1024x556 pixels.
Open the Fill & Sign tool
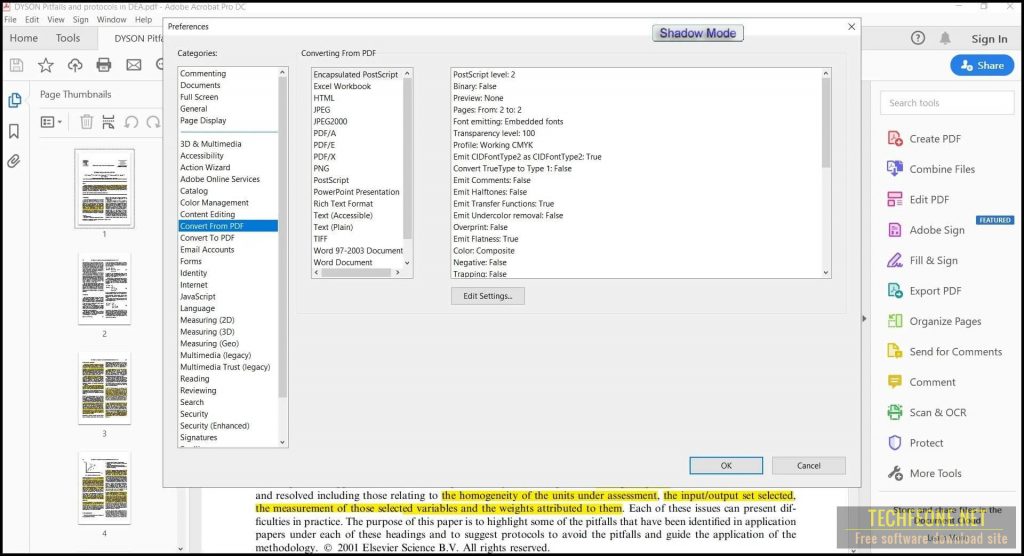922,260
